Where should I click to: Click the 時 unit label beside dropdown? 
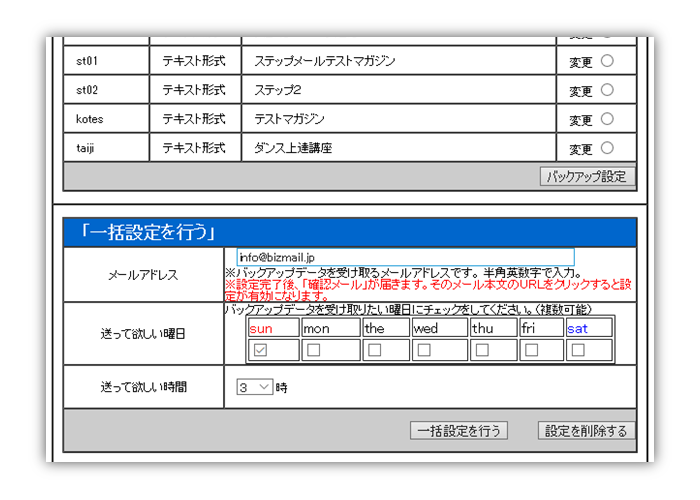coord(281,388)
